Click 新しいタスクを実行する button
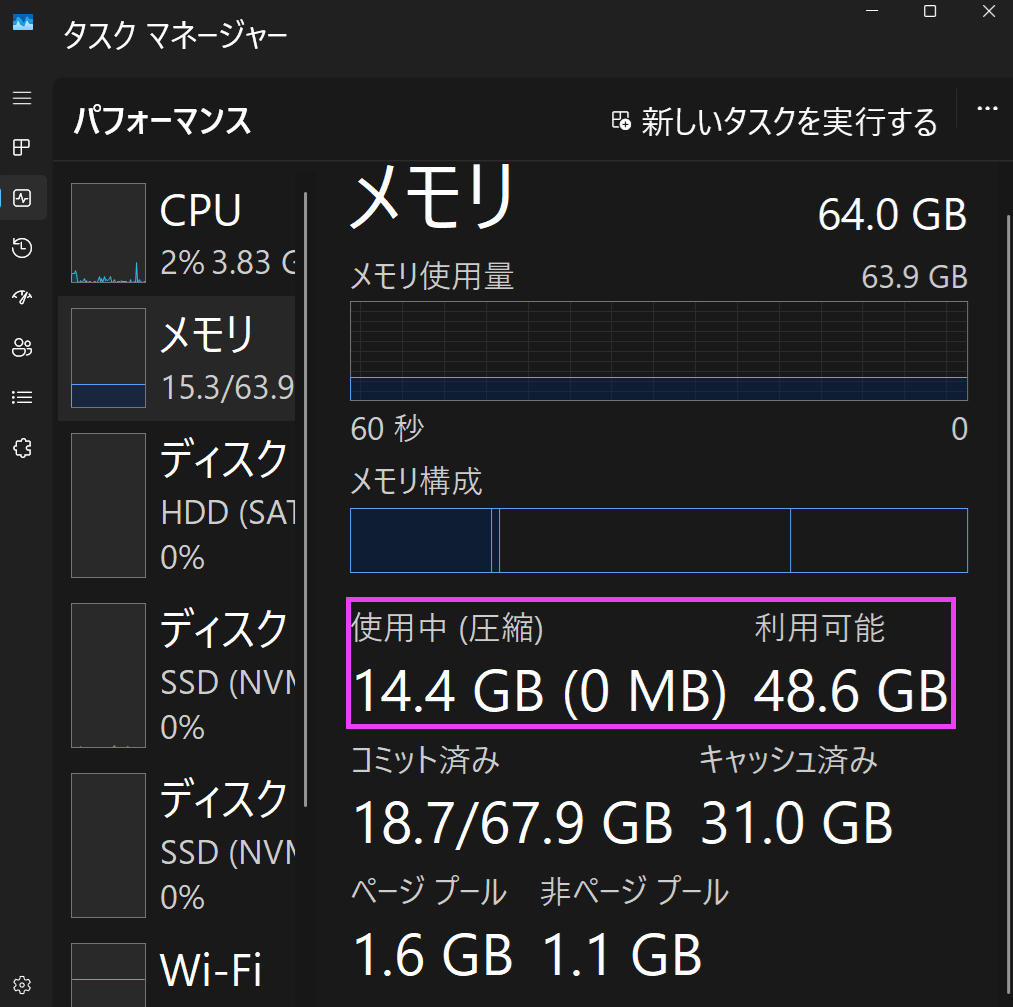Image resolution: width=1013 pixels, height=1007 pixels. click(775, 122)
